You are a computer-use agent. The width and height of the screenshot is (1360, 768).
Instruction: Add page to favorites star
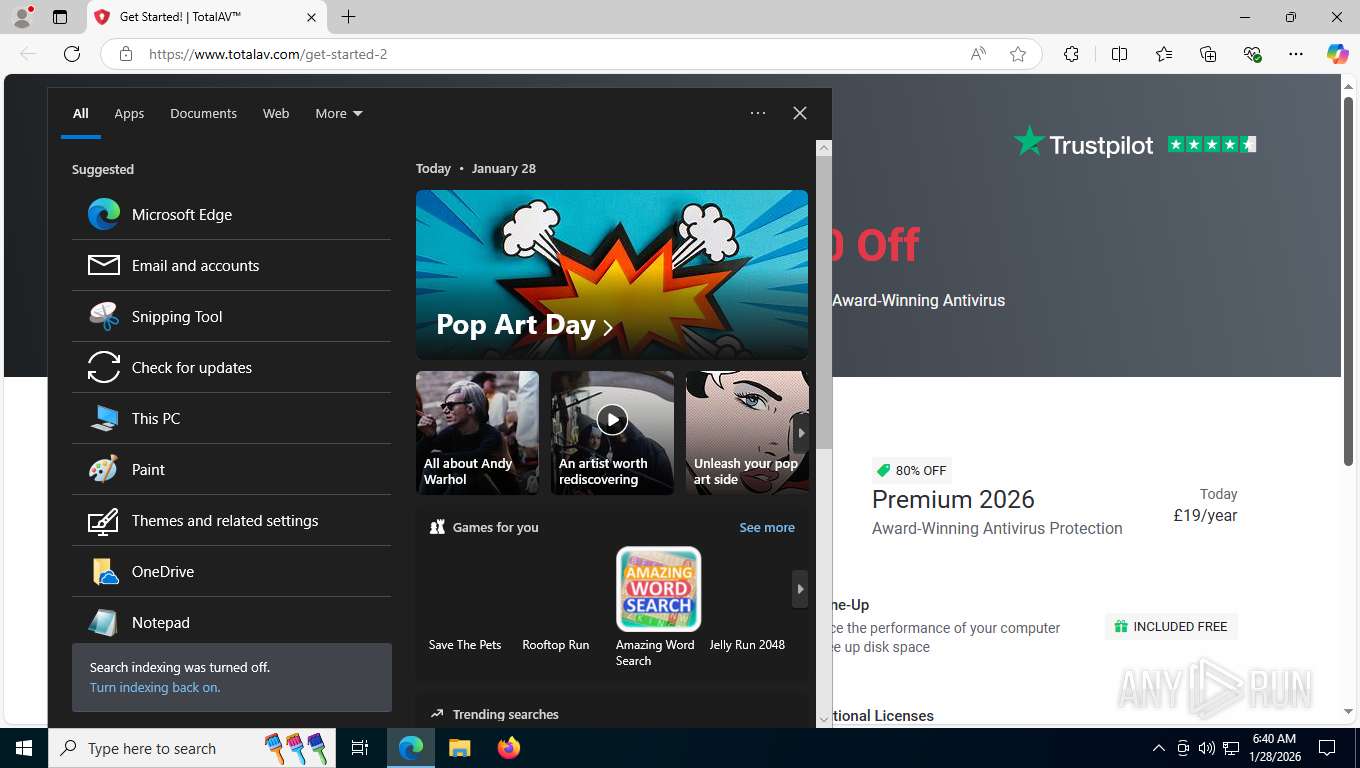coord(1018,54)
